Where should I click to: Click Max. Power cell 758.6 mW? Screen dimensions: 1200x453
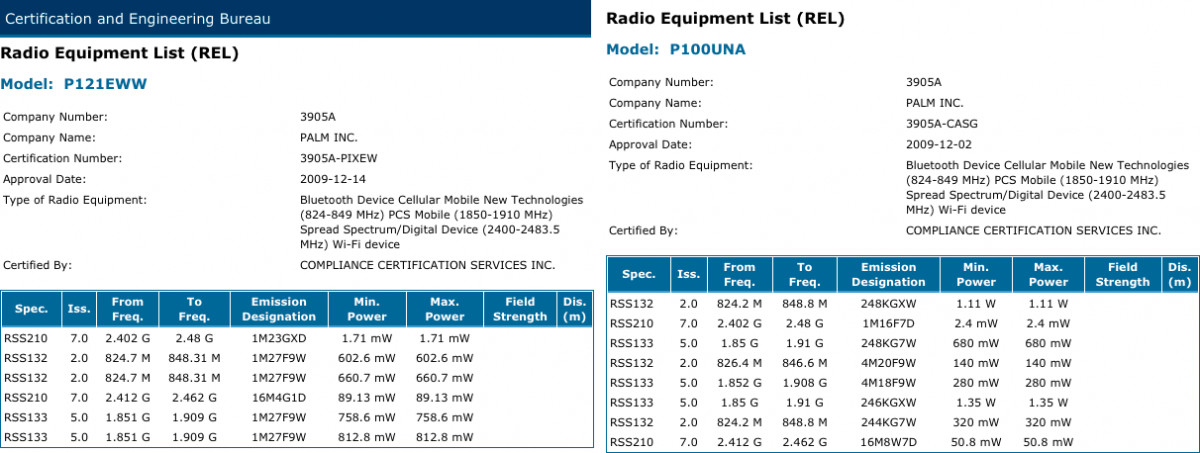tap(445, 417)
